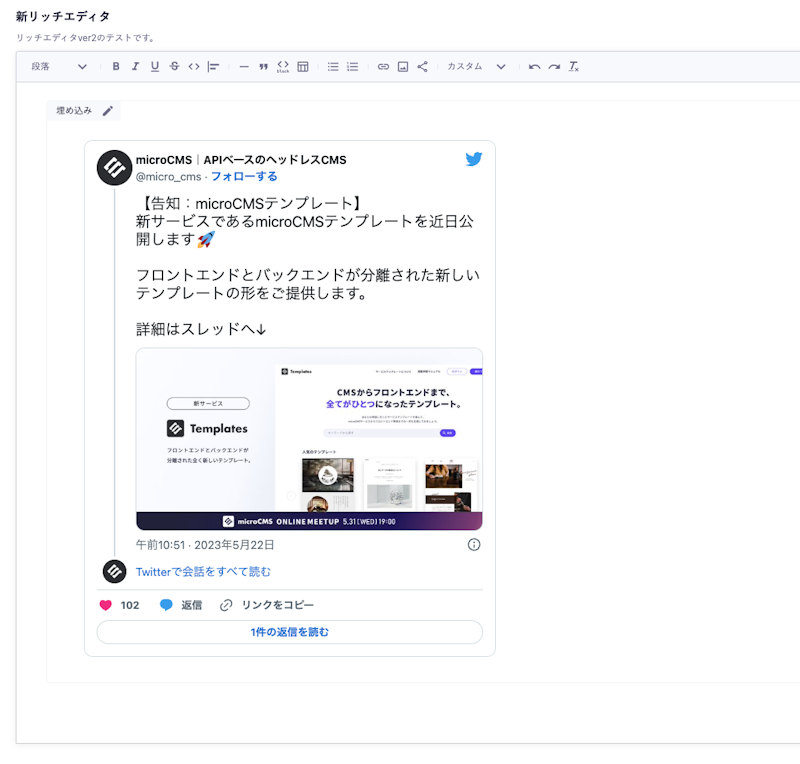Toggle the bulleted list
This screenshot has width=800, height=764.
[x=332, y=67]
